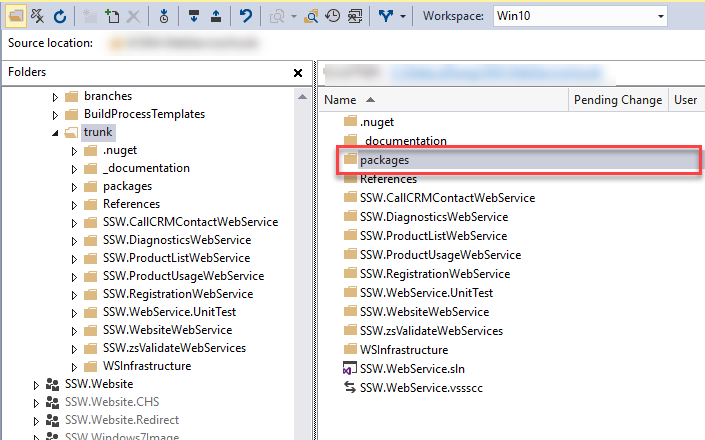Click the Check Out for Edit icon
The width and height of the screenshot is (705, 440).
193,16
